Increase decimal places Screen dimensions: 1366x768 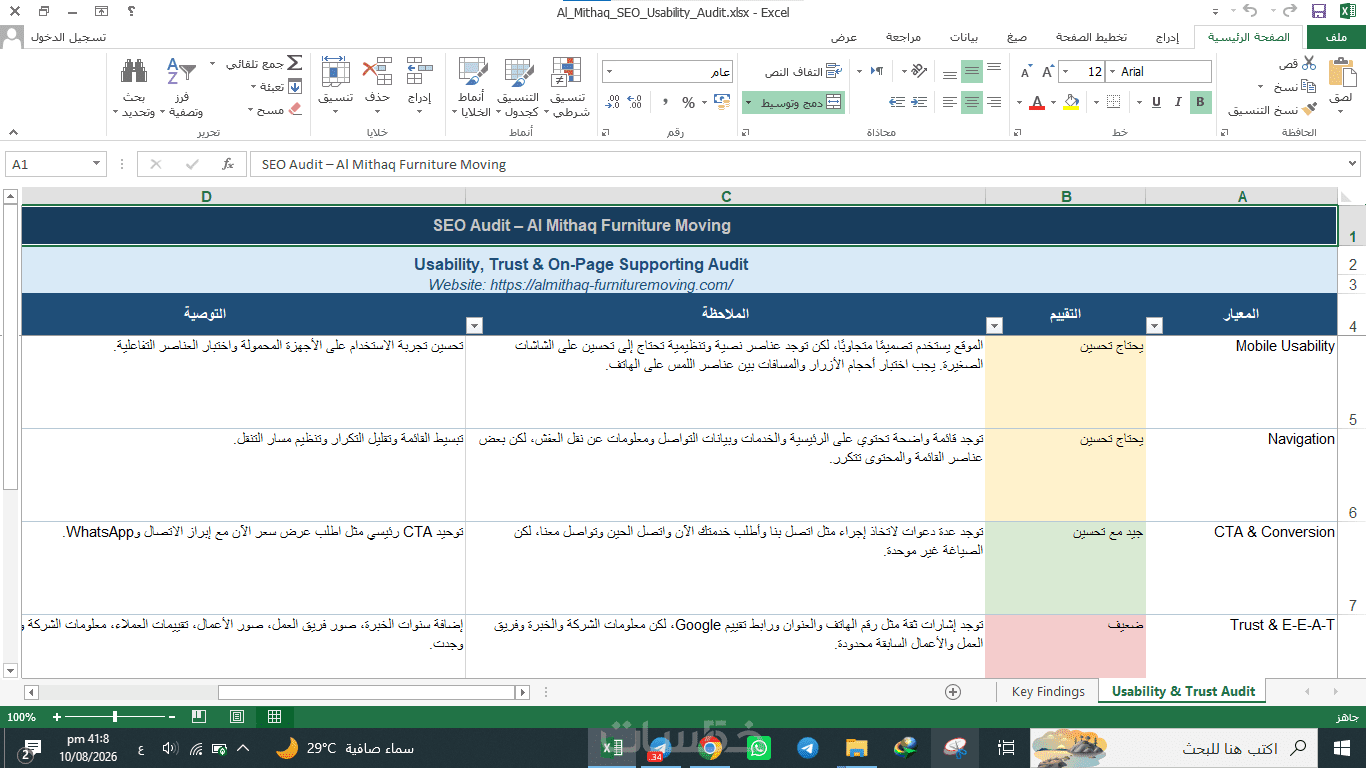[x=635, y=102]
